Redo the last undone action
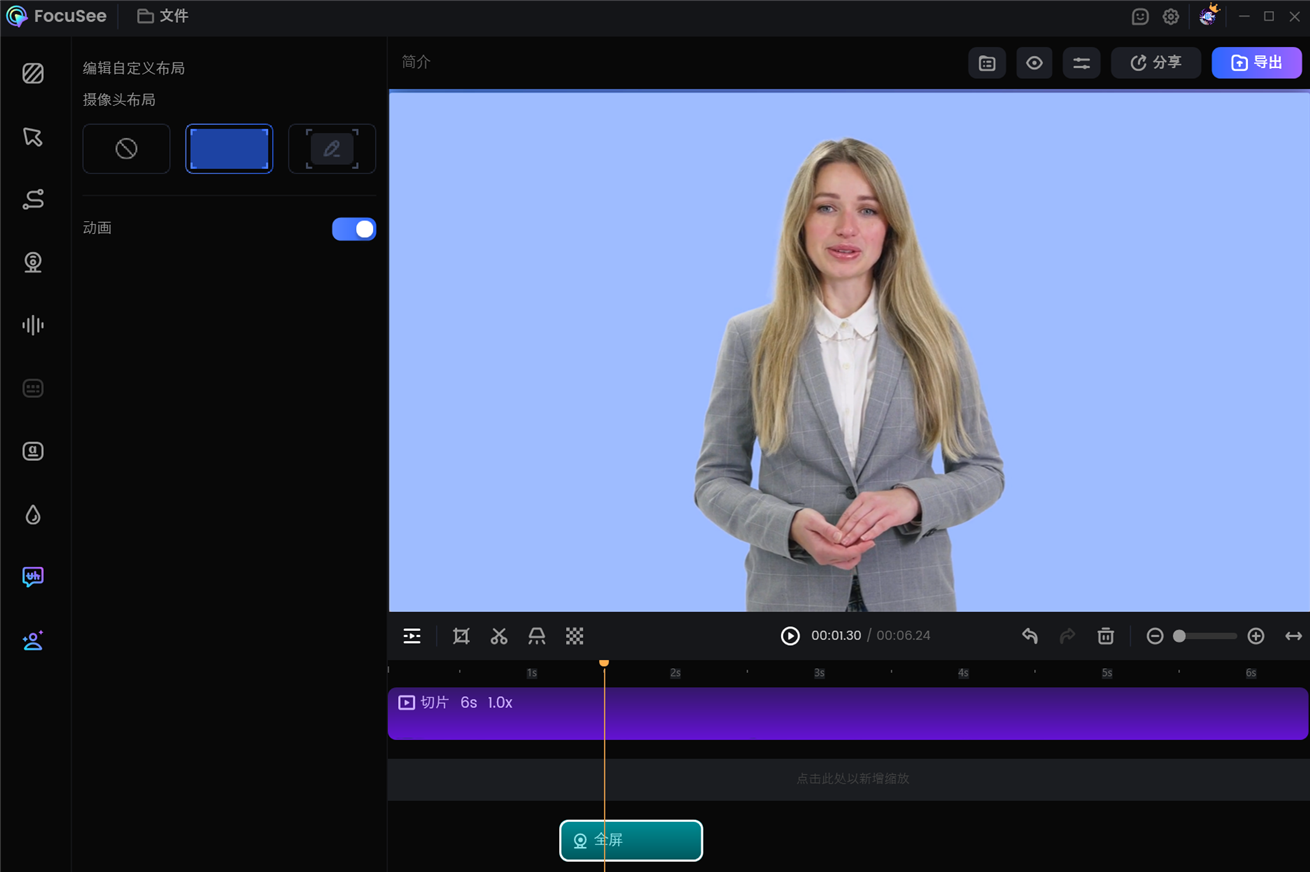 (x=1068, y=636)
